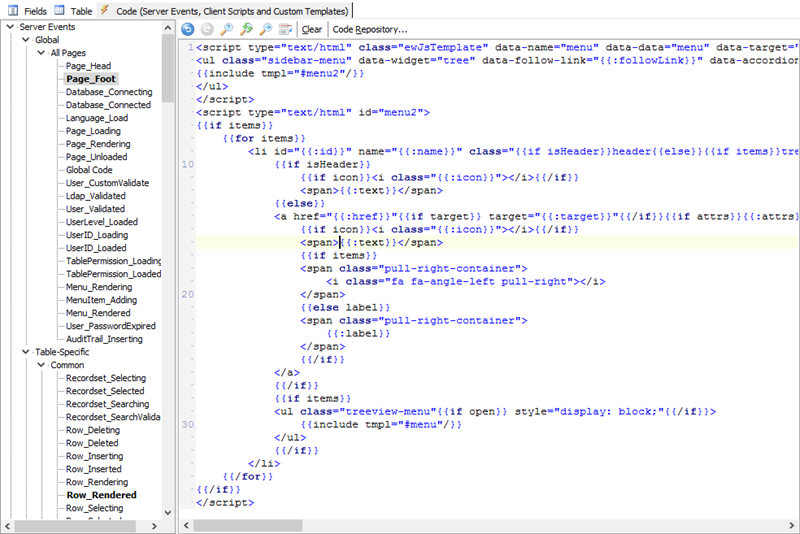Open Find with the question-mark magnifier
The image size is (800, 534).
pyautogui.click(x=227, y=29)
